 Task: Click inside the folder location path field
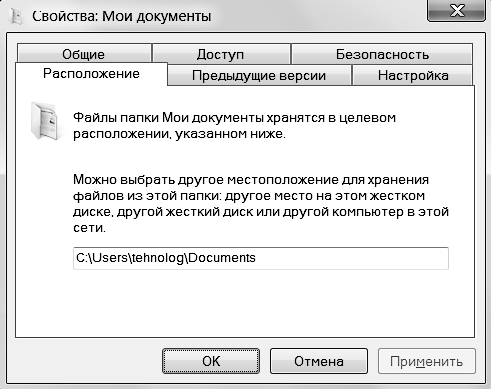pos(261,258)
